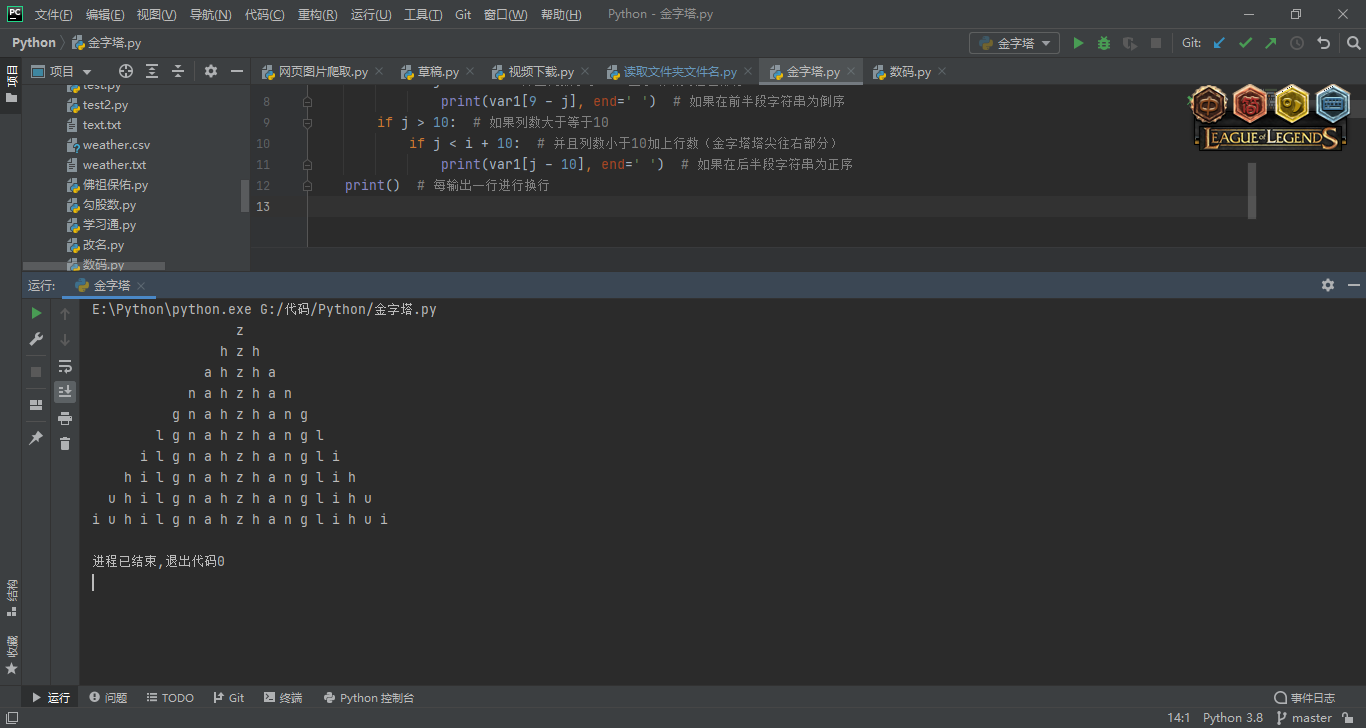Image resolution: width=1366 pixels, height=728 pixels.
Task: Pin the run tab with the pin icon
Action: (x=35, y=438)
